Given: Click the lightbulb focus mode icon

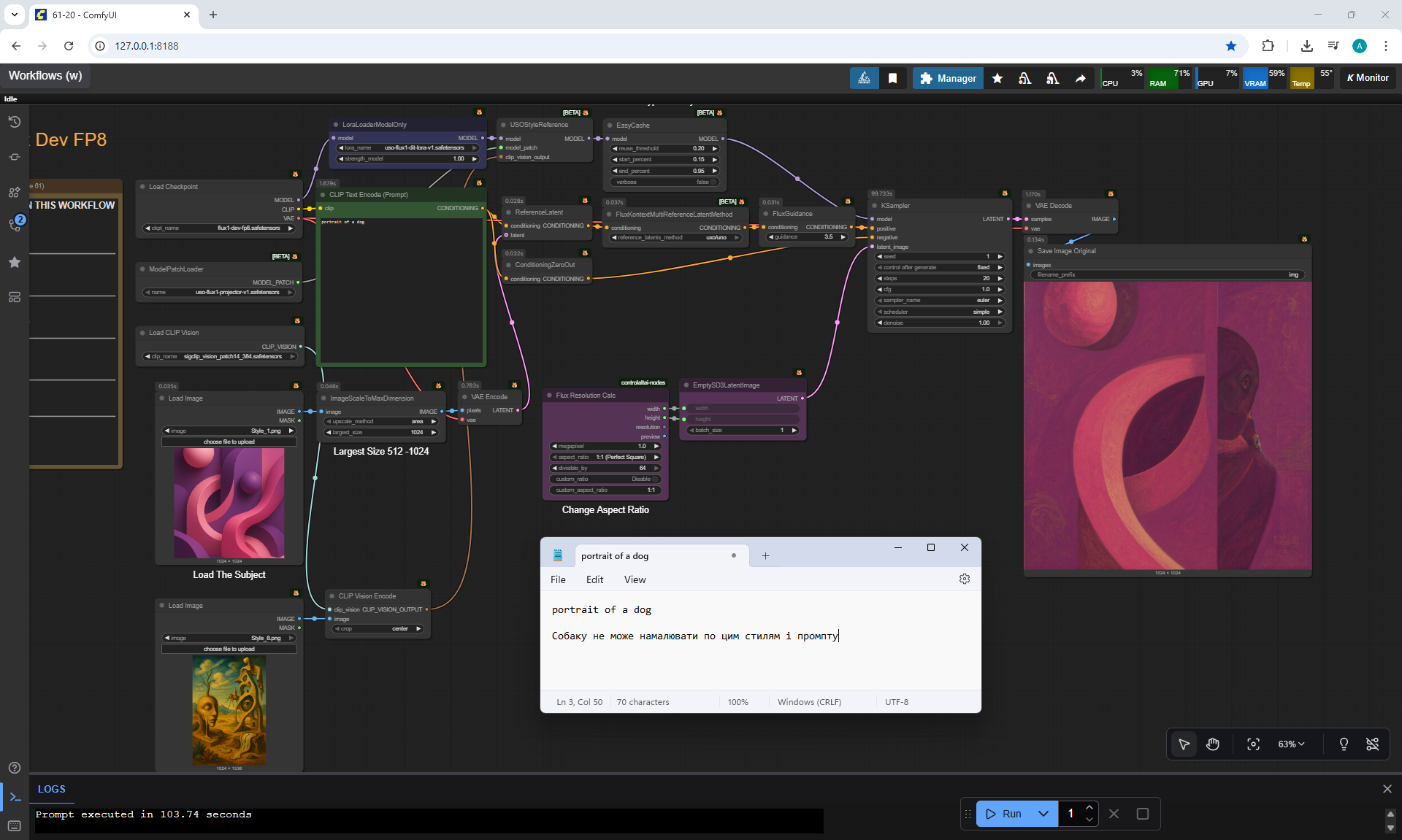Looking at the screenshot, I should pos(1343,744).
